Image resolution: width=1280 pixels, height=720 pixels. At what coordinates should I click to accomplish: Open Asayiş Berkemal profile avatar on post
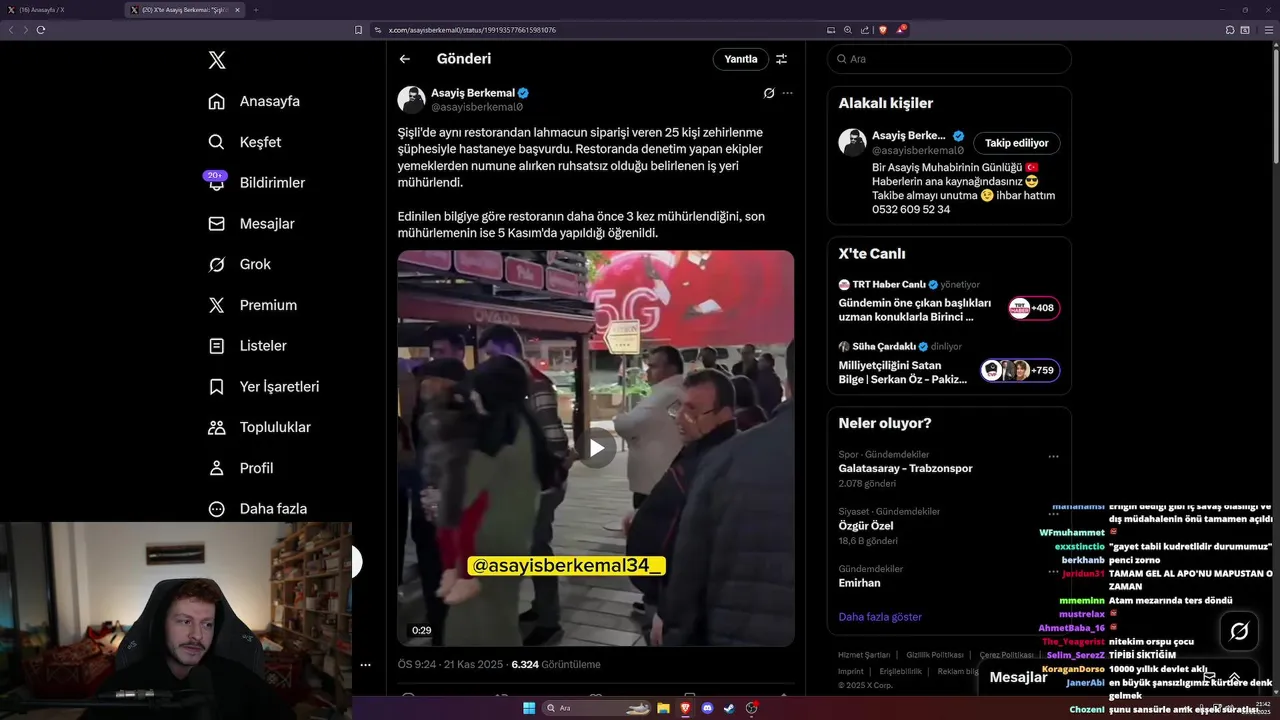[x=411, y=100]
